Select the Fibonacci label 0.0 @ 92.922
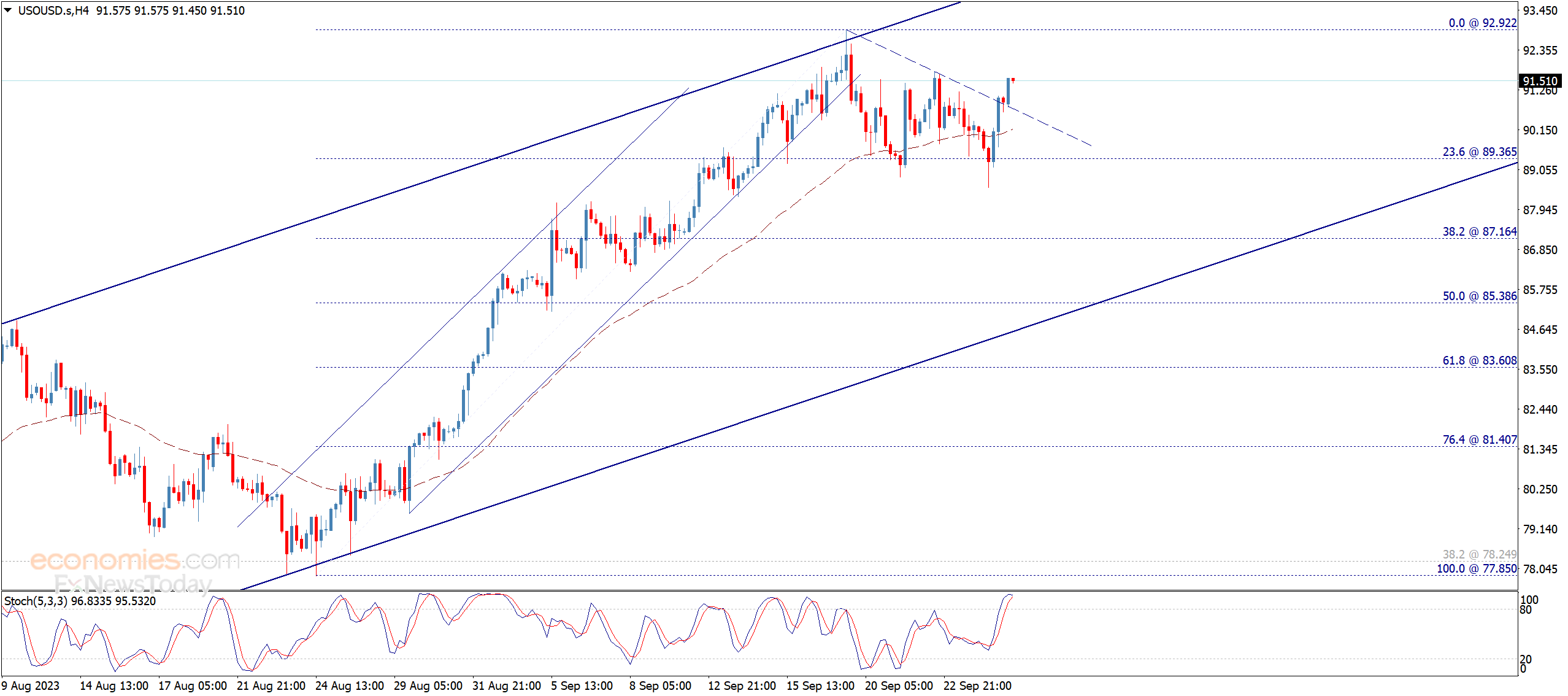The height and width of the screenshot is (696, 1568). coord(1482,23)
